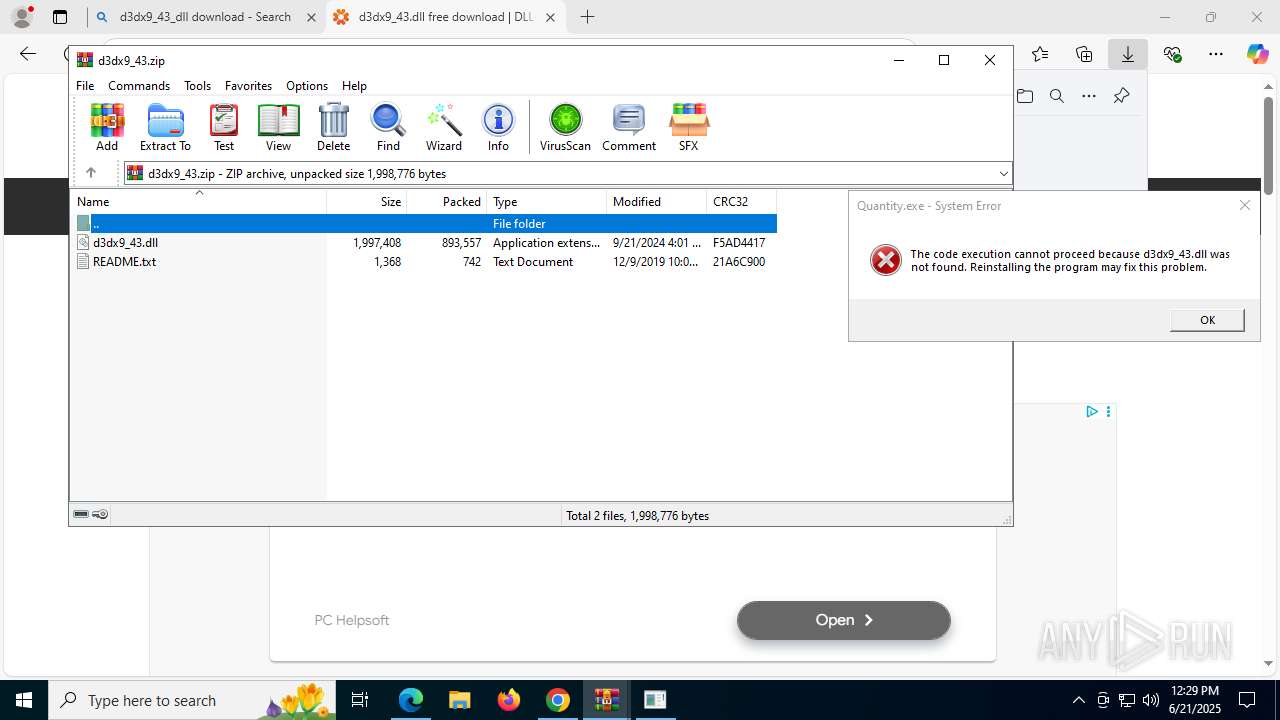This screenshot has width=1280, height=720.
Task: Close the Quantity.exe System Error dialog
Action: (x=1244, y=205)
